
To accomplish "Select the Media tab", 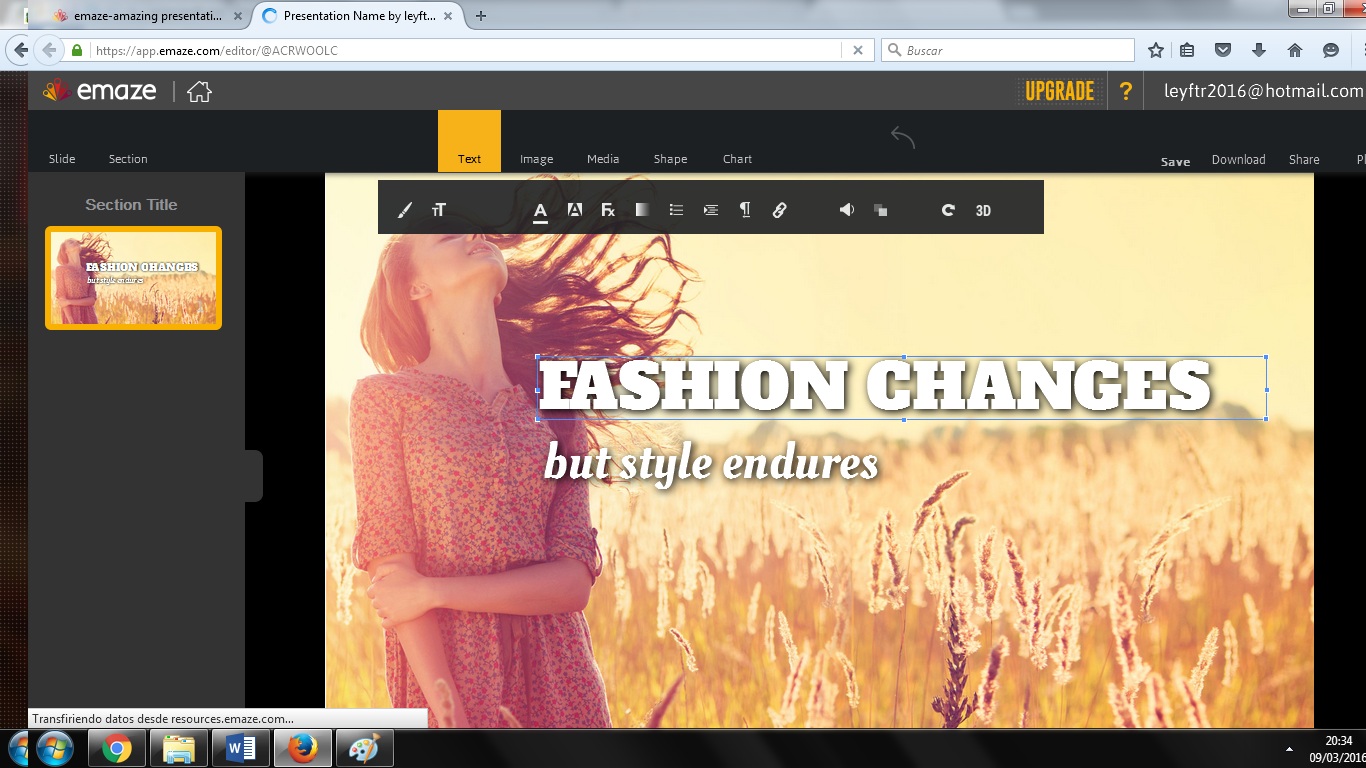I will (x=603, y=159).
